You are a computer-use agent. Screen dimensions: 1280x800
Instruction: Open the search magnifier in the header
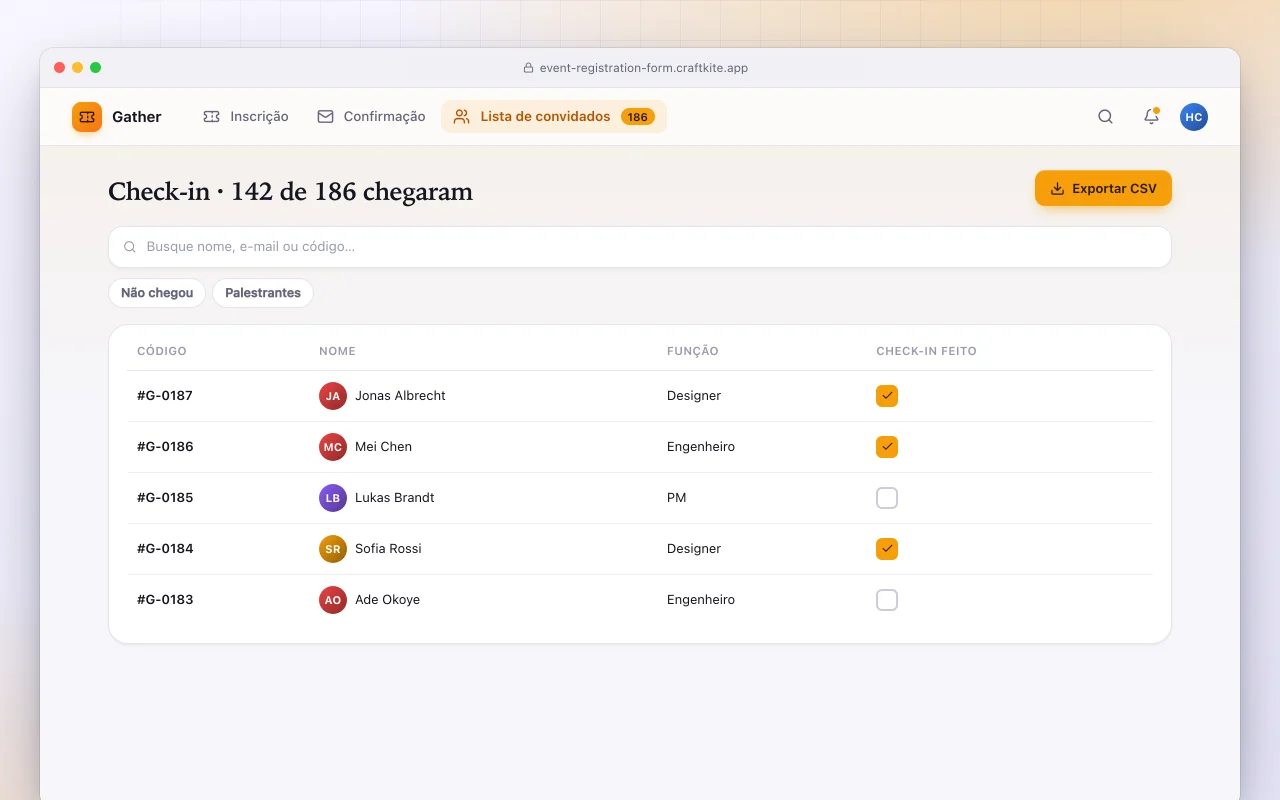point(1105,117)
